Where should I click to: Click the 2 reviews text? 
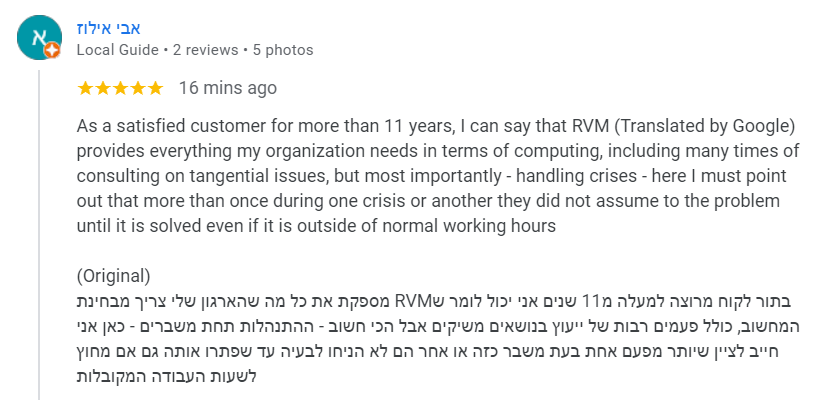point(206,50)
